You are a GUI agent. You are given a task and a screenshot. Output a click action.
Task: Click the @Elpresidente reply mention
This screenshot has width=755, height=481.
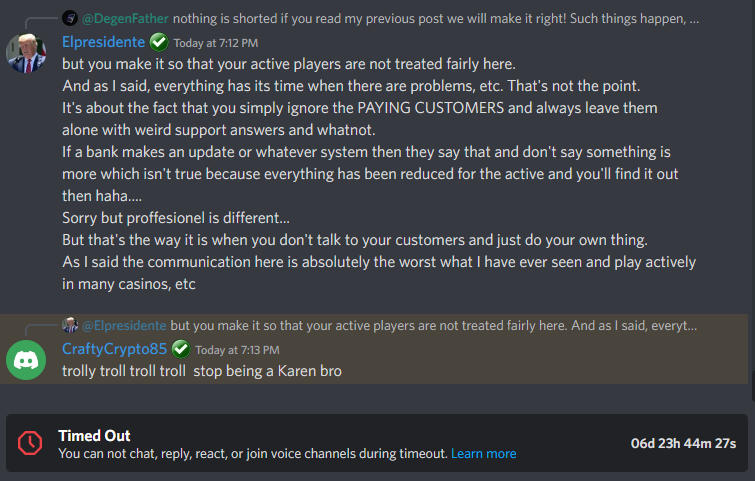[x=125, y=325]
